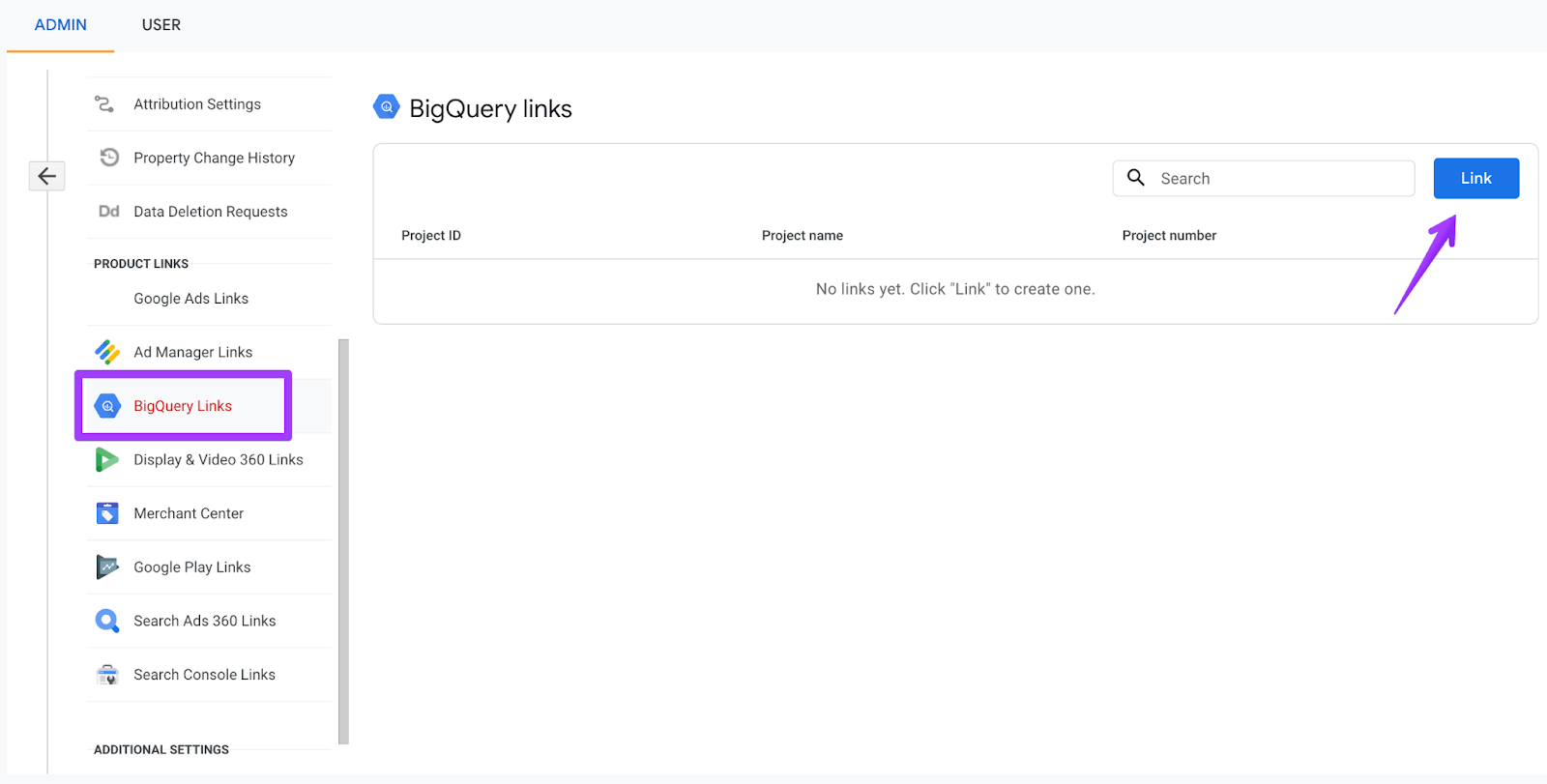This screenshot has width=1547, height=784.
Task: Click the sidebar vertical scrollbar
Action: [x=343, y=541]
